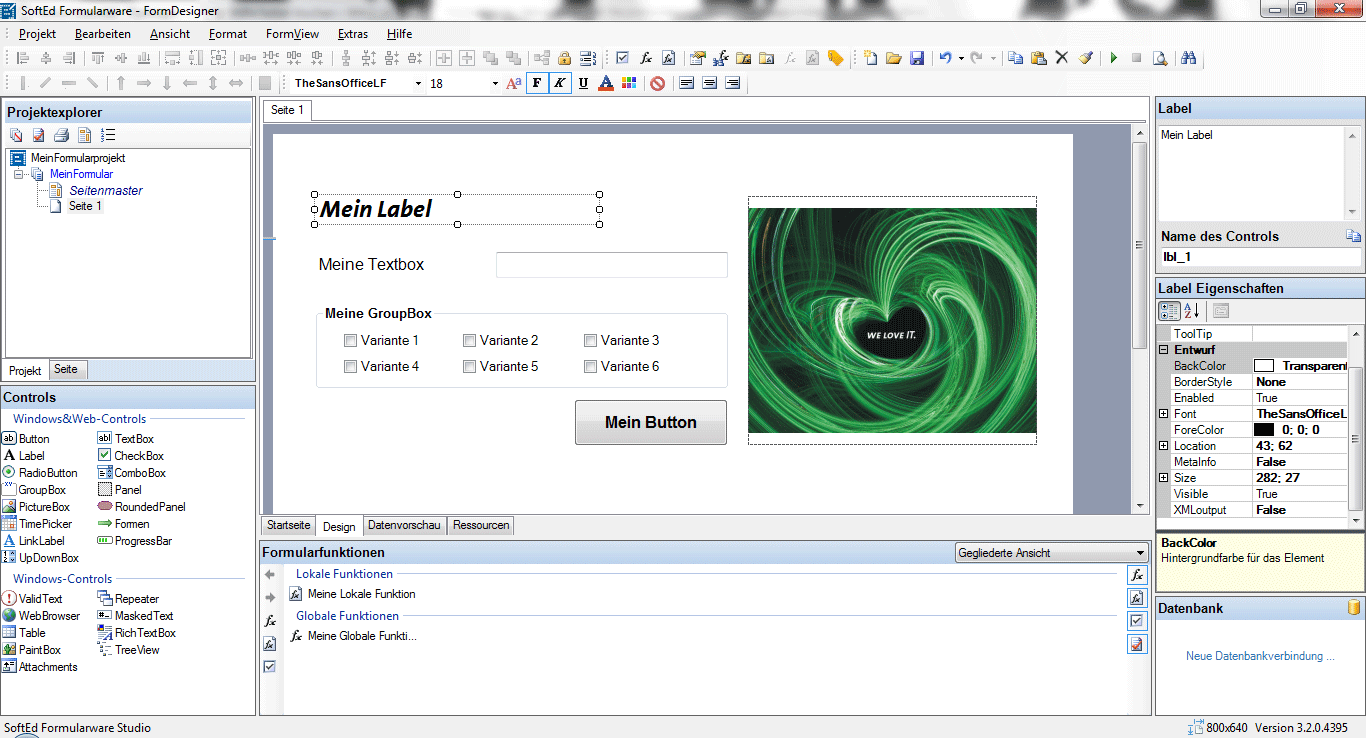
Task: Click the printer icon in Projektexplorer
Action: click(62, 135)
